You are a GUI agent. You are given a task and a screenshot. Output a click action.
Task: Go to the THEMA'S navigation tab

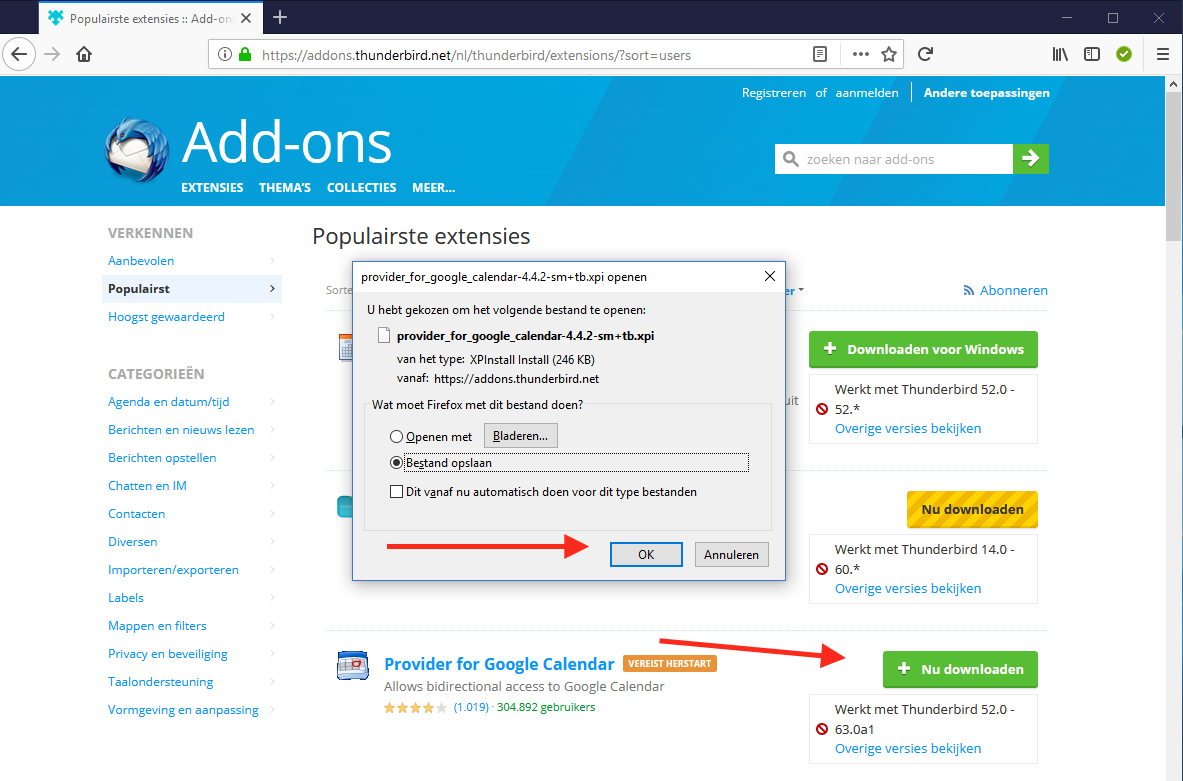pyautogui.click(x=285, y=188)
